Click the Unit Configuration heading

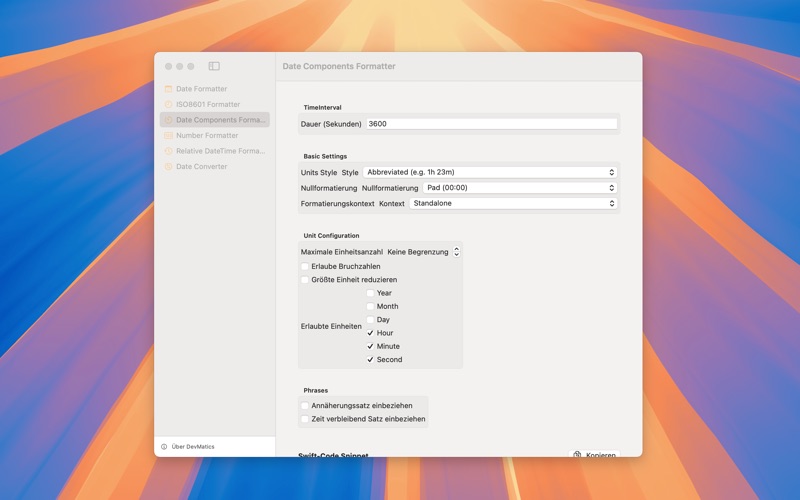[331, 236]
